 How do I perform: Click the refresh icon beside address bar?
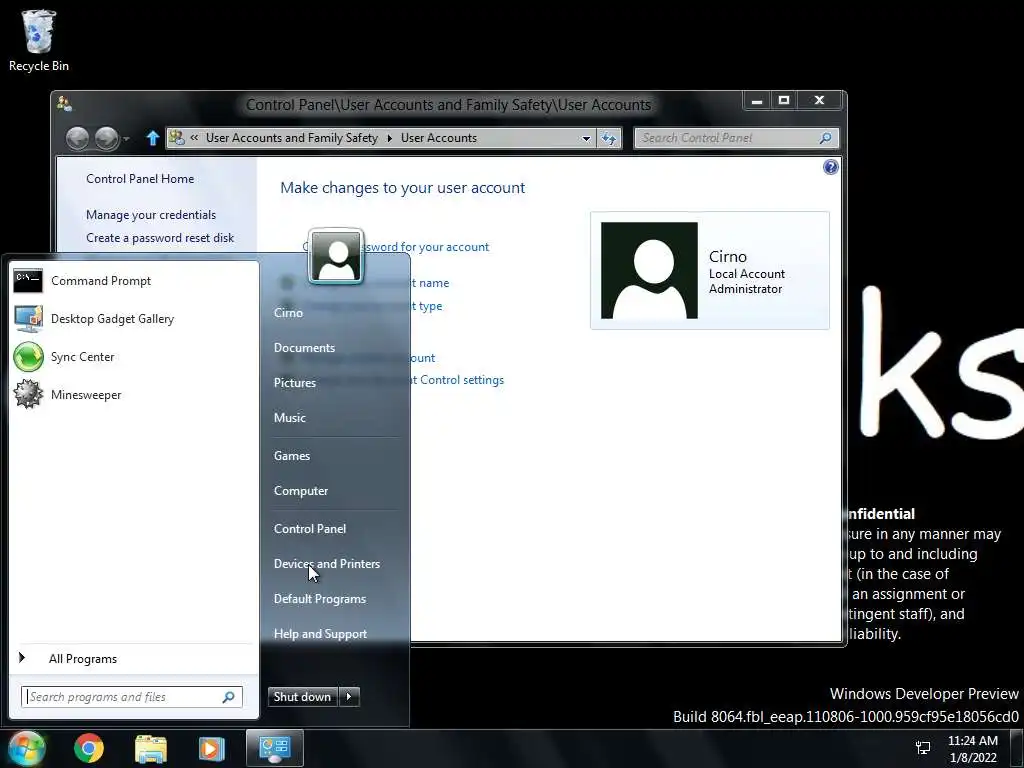tap(609, 138)
